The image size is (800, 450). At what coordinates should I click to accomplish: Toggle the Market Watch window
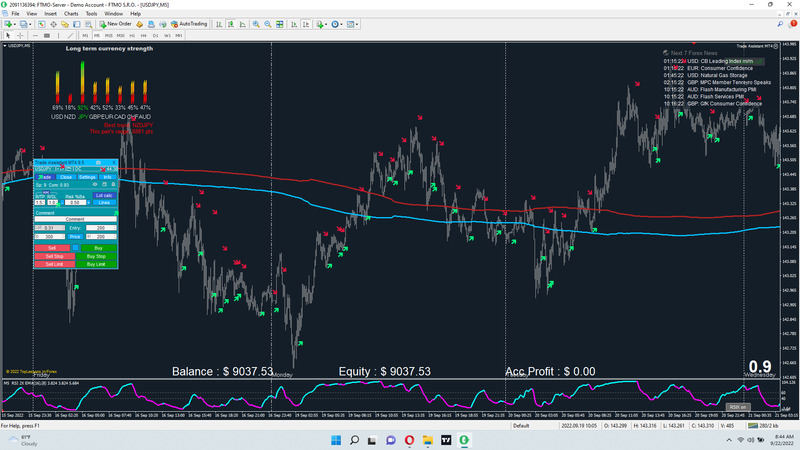[x=41, y=24]
